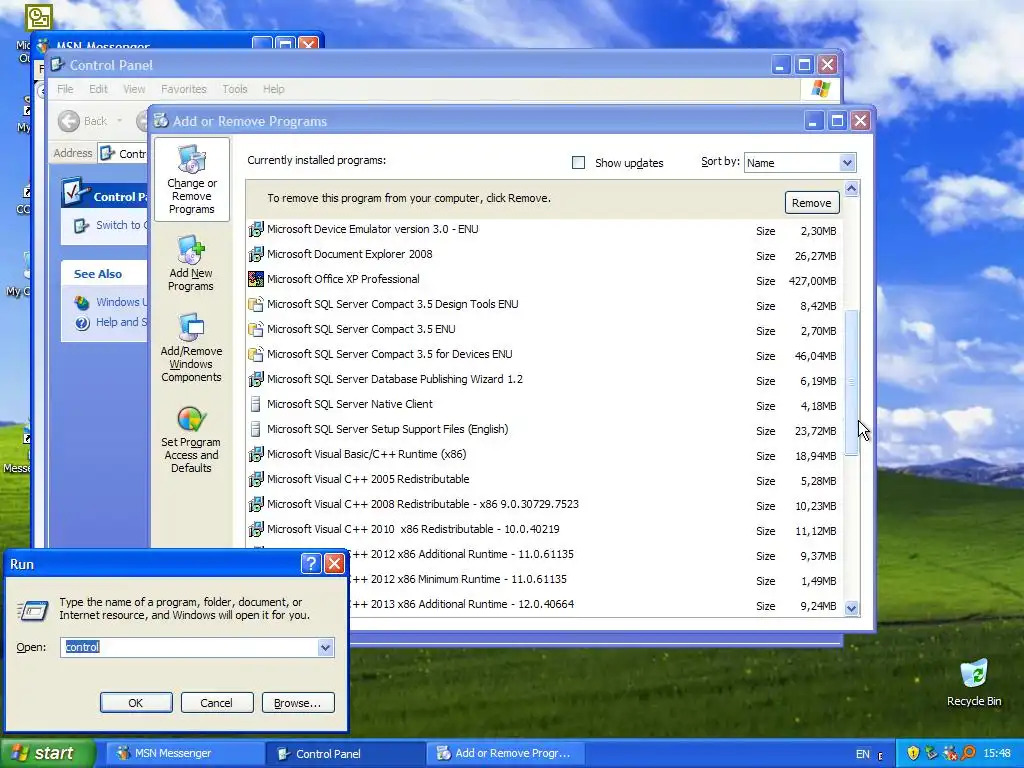Click icon of SQL Server Database Publishing Wizard
1024x768 pixels.
click(256, 379)
